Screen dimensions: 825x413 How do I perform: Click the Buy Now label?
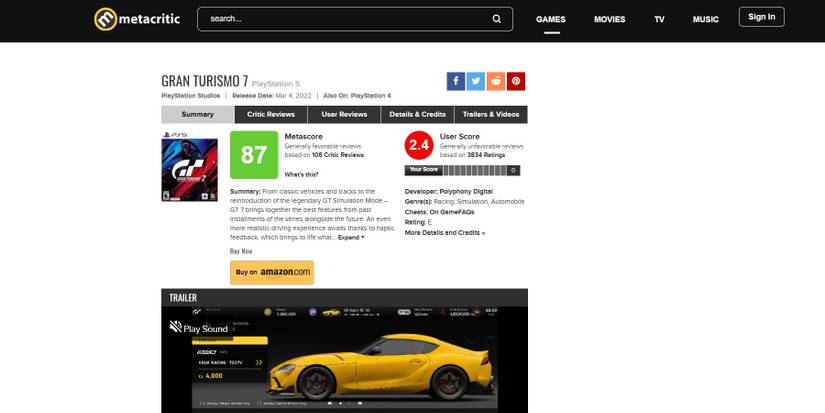click(x=241, y=251)
